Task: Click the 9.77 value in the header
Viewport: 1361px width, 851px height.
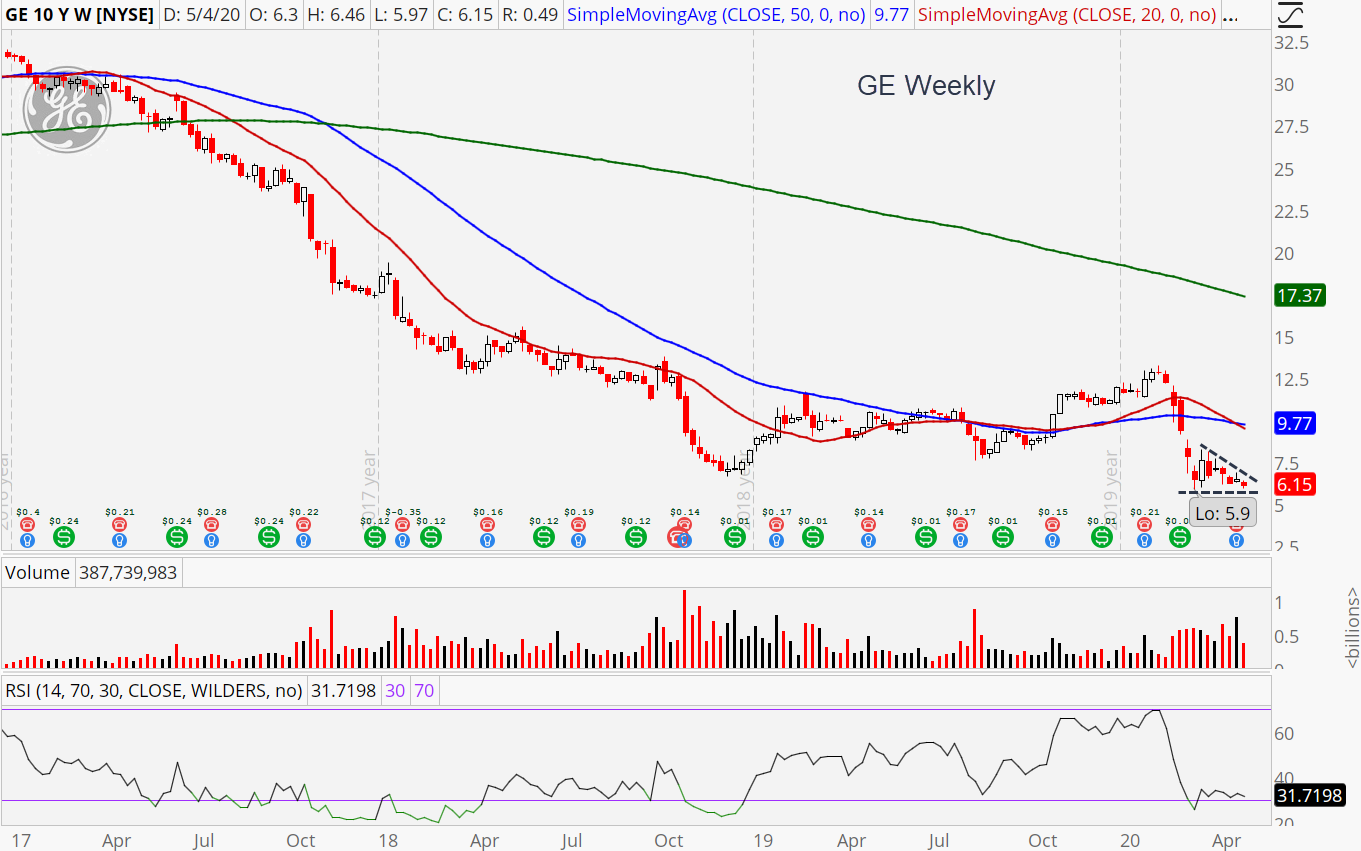Action: coord(890,15)
